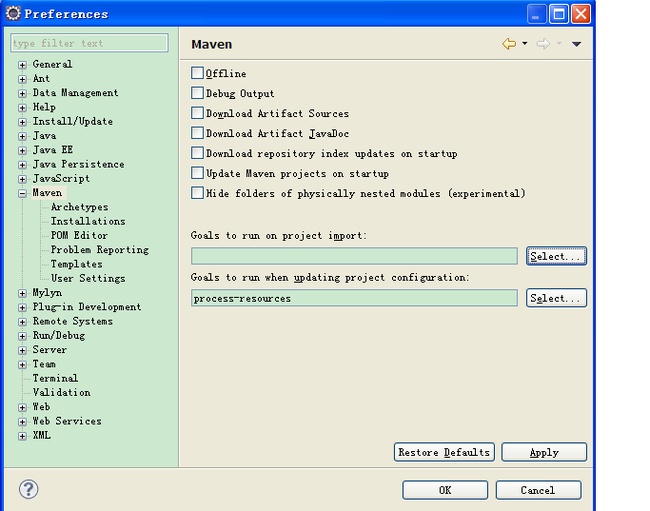Toggle the Debug Output checkbox
This screenshot has width=650, height=511.
pos(197,93)
